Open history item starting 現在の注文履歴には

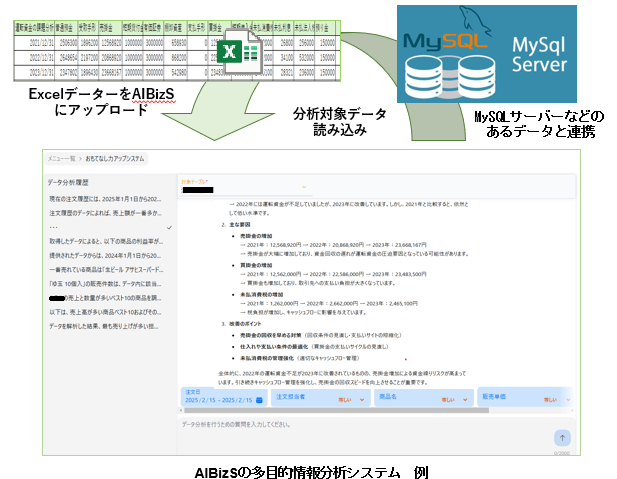coord(105,199)
